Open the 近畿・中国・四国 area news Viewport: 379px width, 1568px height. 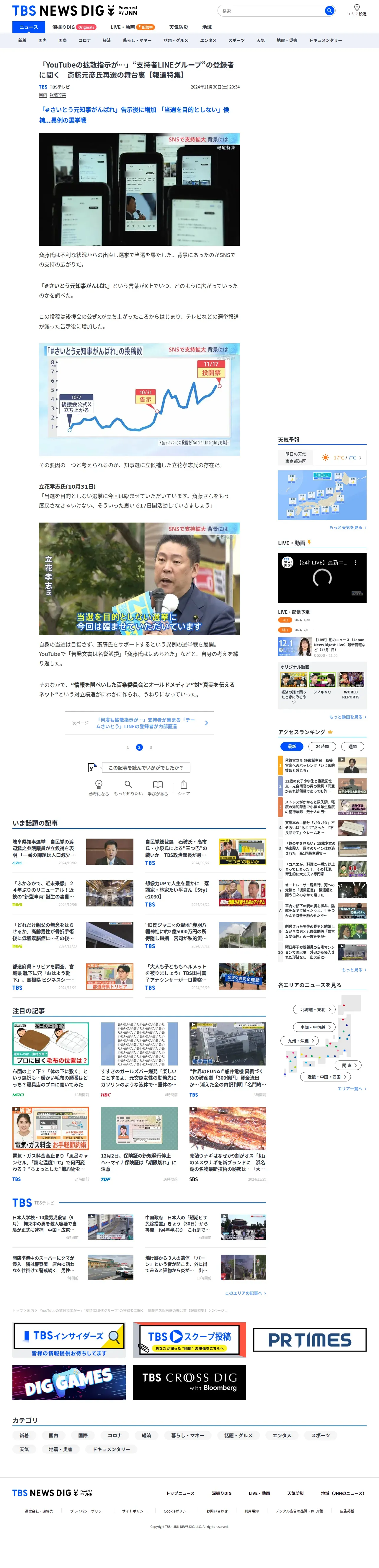click(x=325, y=1077)
